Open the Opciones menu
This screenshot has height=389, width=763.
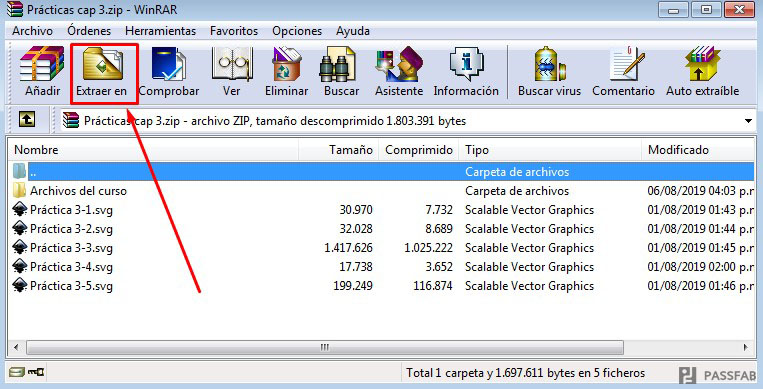click(x=297, y=31)
